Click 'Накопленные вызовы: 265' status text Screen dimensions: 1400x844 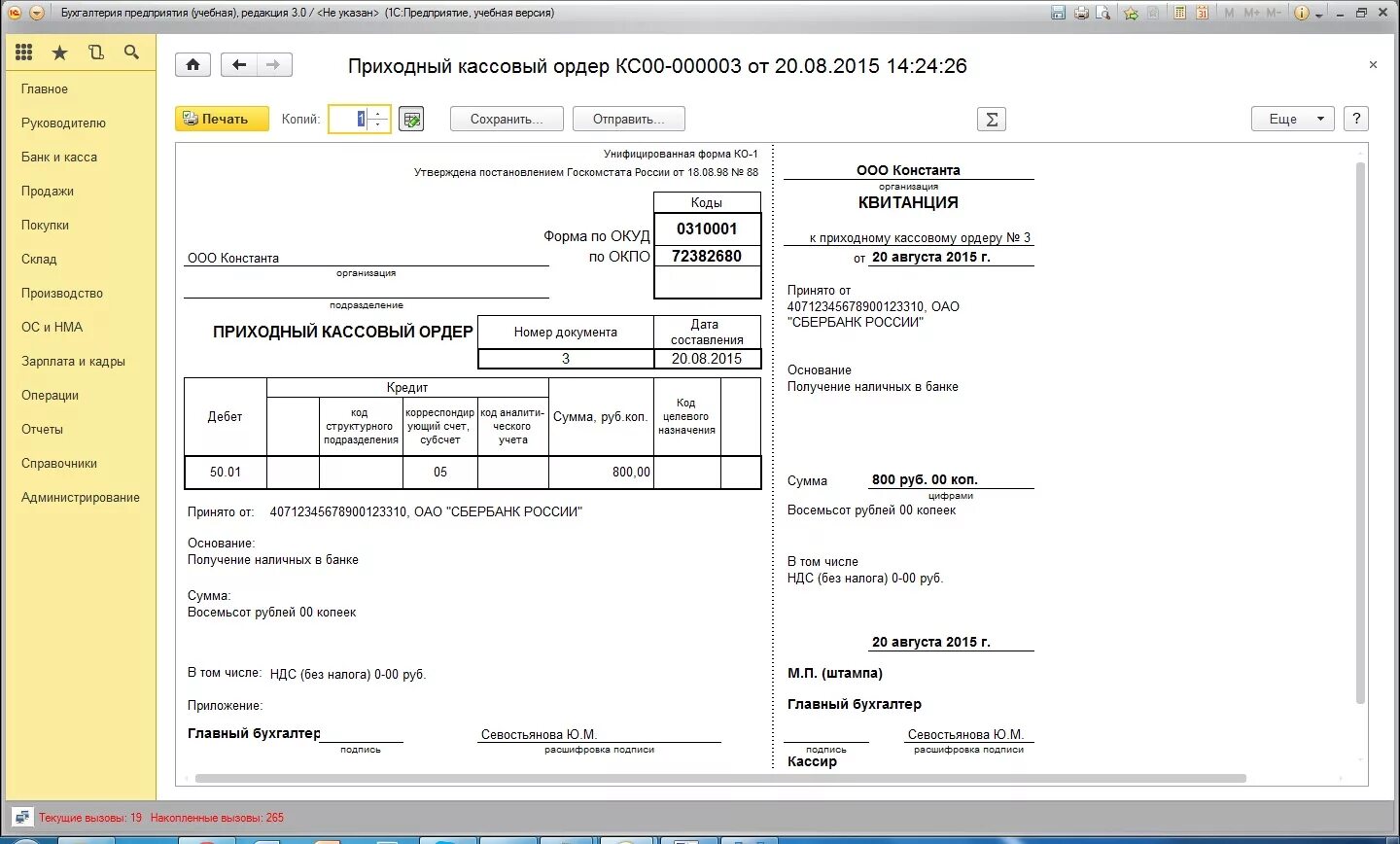click(217, 818)
